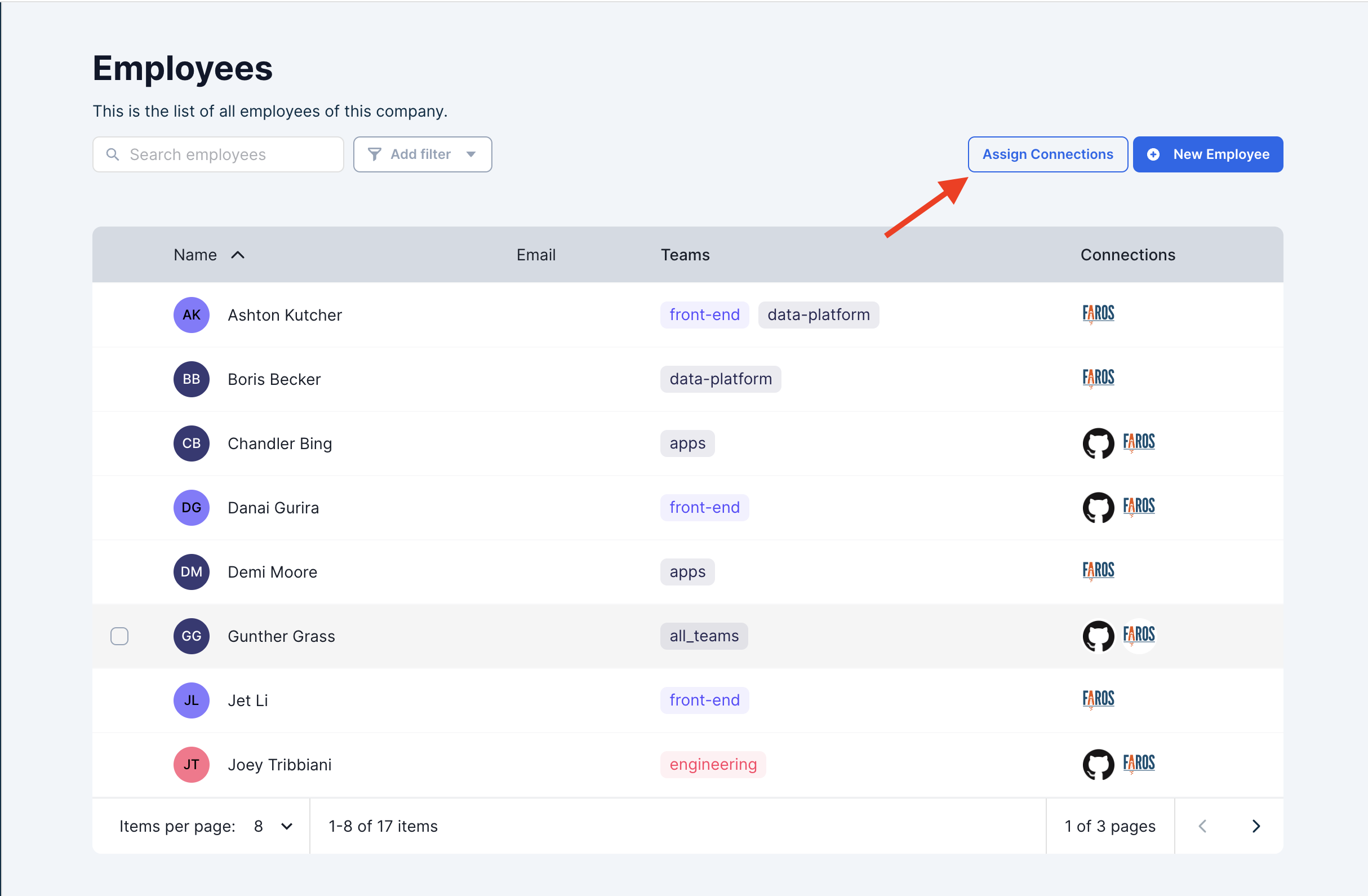Screen dimensions: 1368x896
Task: Click GitHub icon for Joey Tribbiani
Action: pos(1098,764)
